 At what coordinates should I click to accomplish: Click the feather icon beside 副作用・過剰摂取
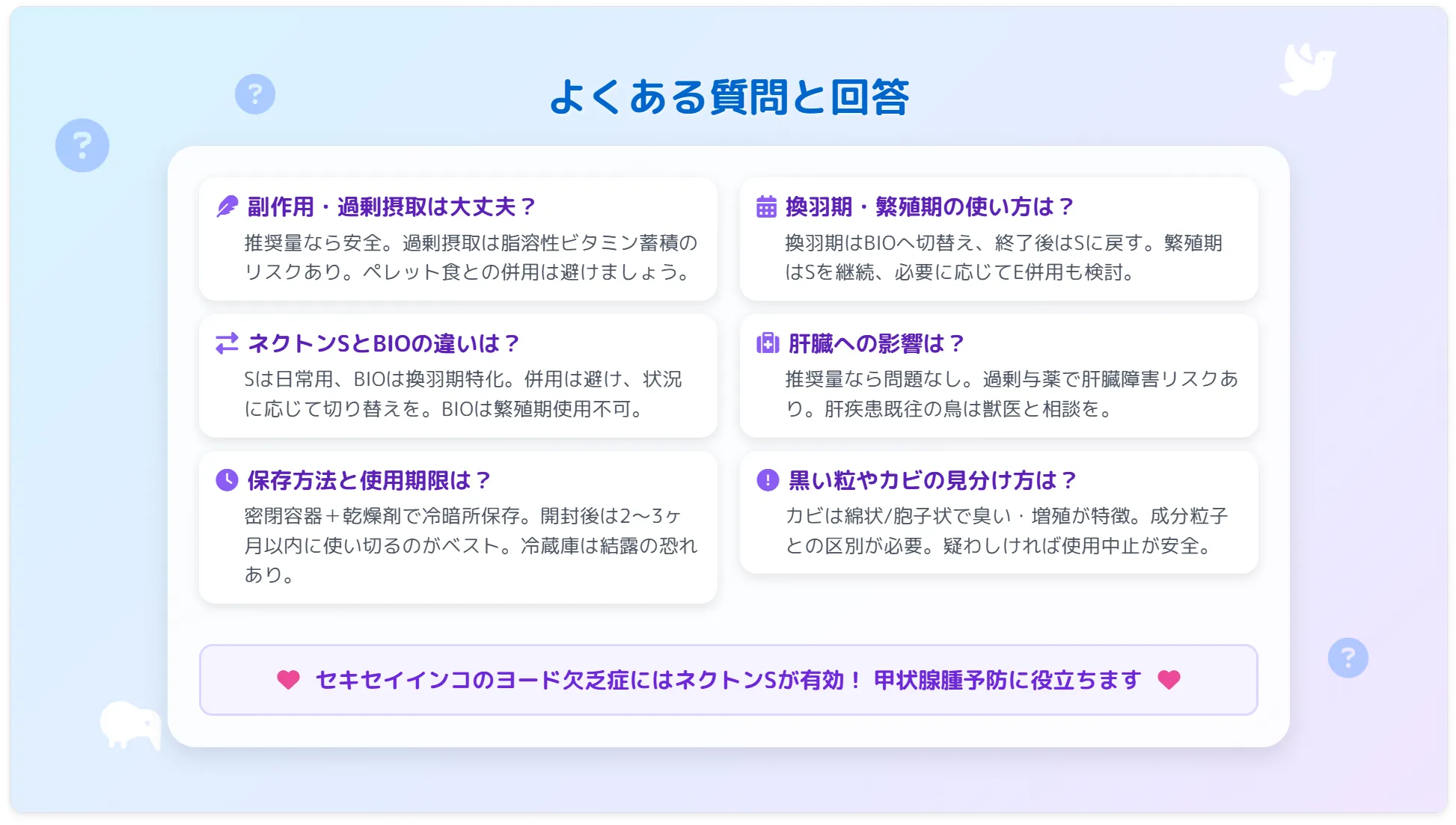coord(227,206)
